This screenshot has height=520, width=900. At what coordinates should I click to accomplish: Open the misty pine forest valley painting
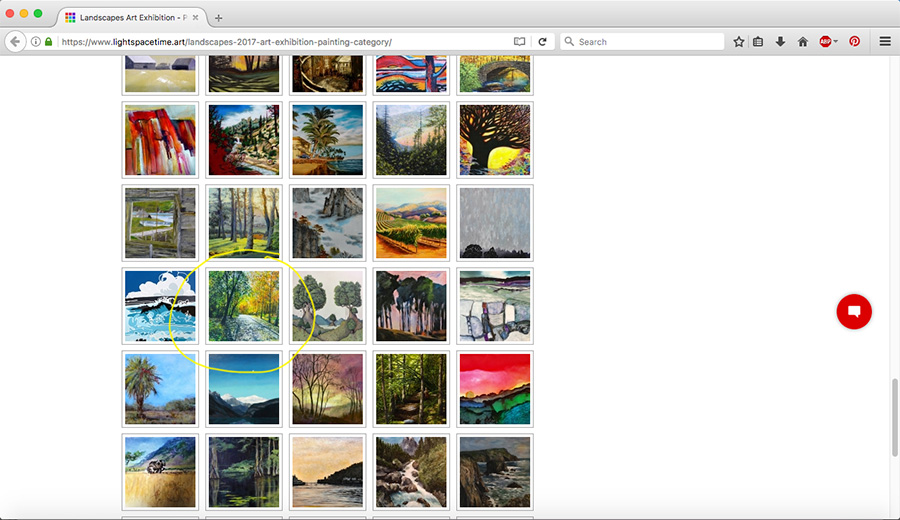[411, 139]
